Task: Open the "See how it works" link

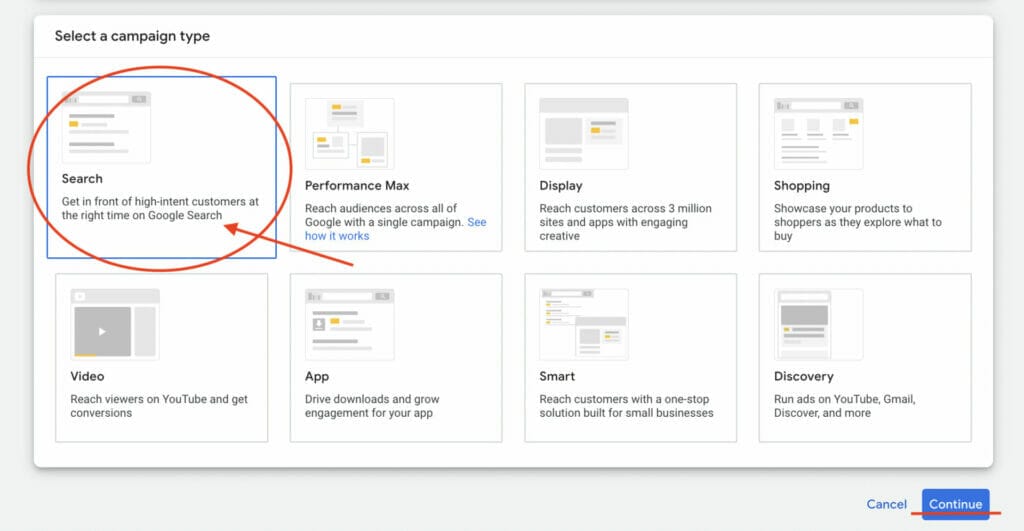Action: (337, 236)
